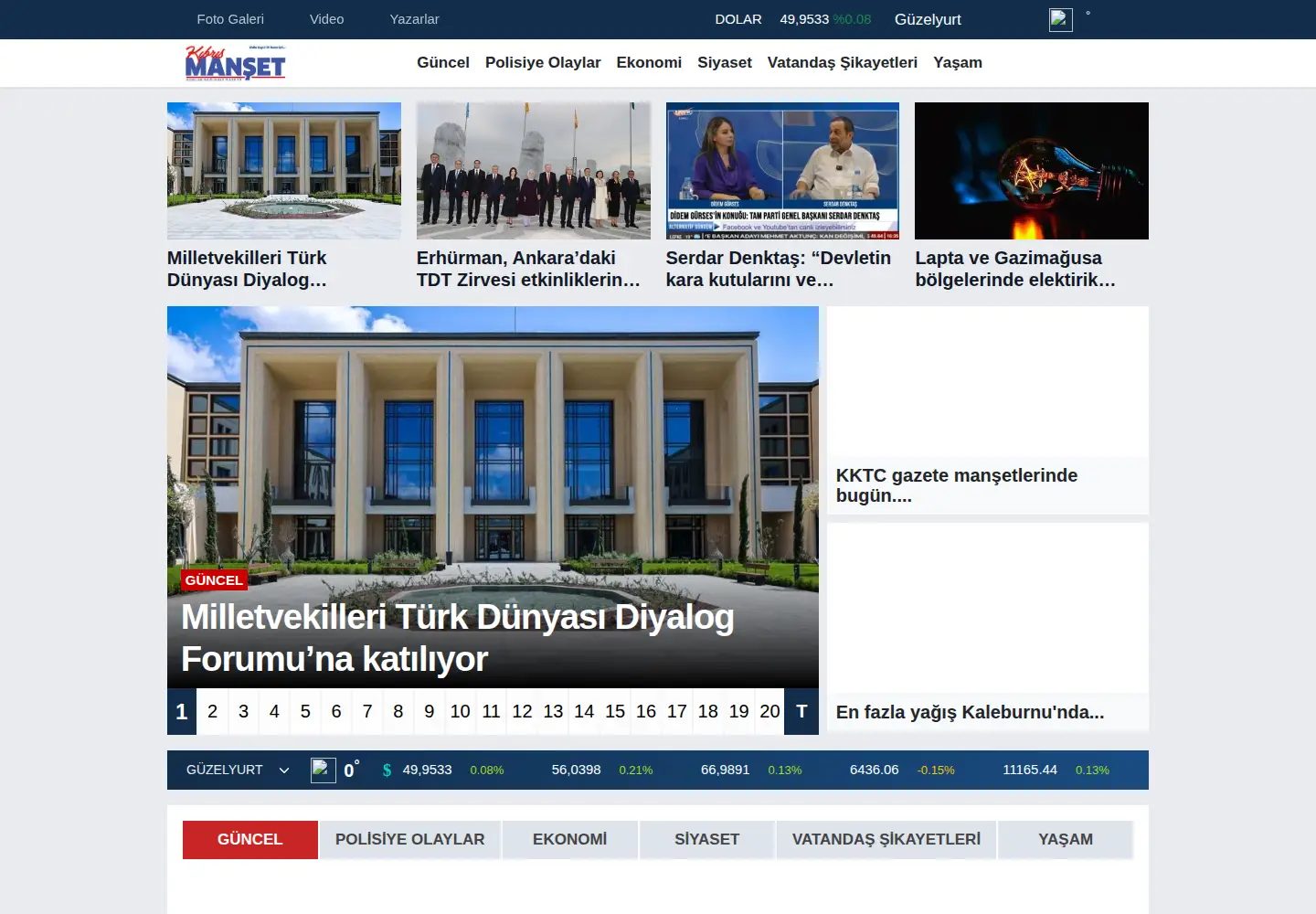1316x914 pixels.
Task: Select active slide 1 in pagination
Action: pyautogui.click(x=182, y=711)
